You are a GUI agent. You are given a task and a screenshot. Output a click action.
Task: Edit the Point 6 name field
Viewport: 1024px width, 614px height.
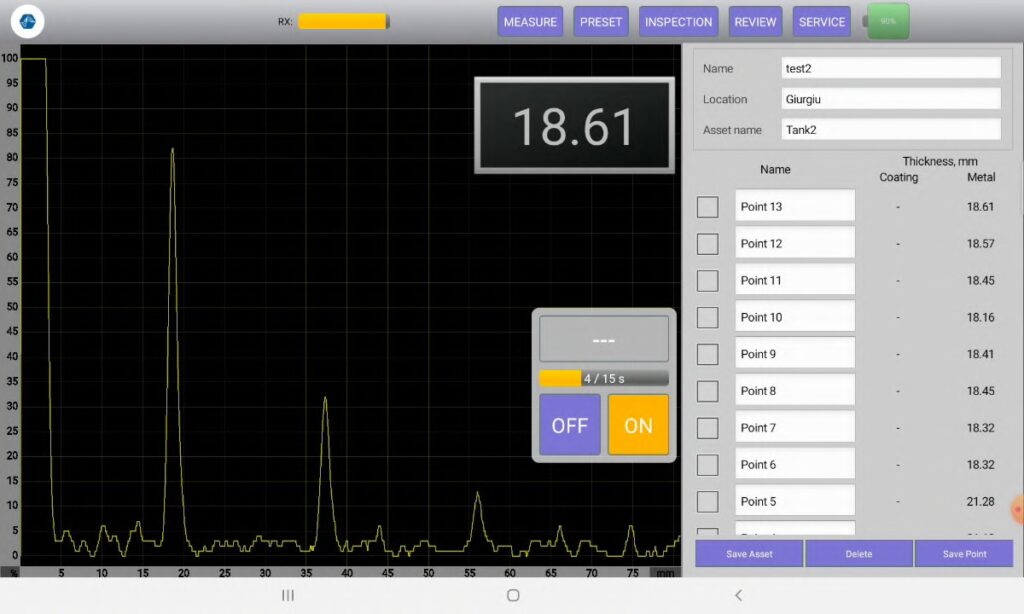point(795,464)
